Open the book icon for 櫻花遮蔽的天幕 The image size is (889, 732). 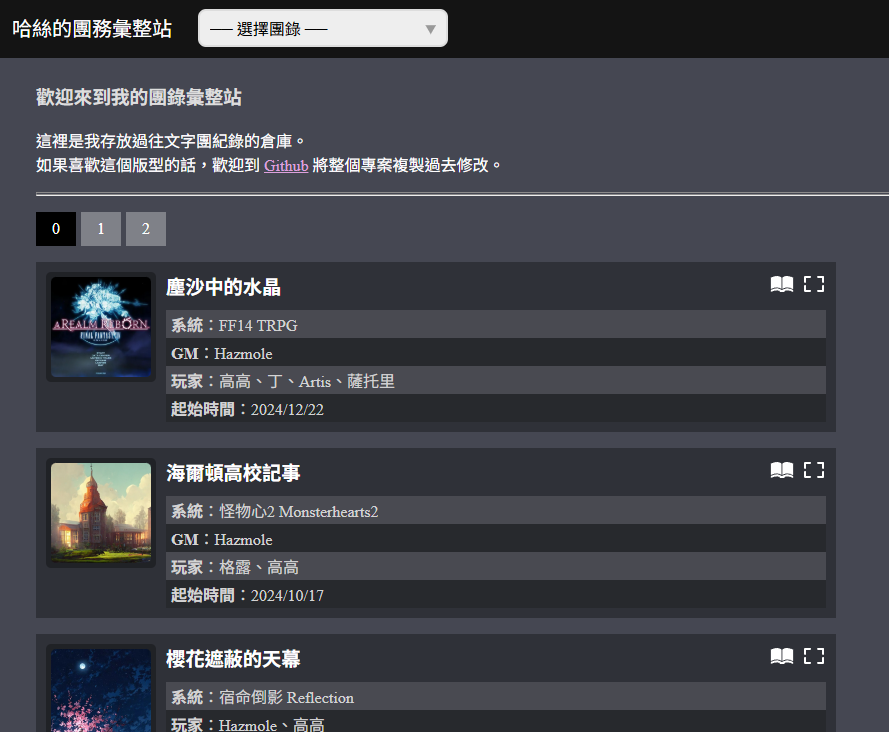pyautogui.click(x=781, y=656)
